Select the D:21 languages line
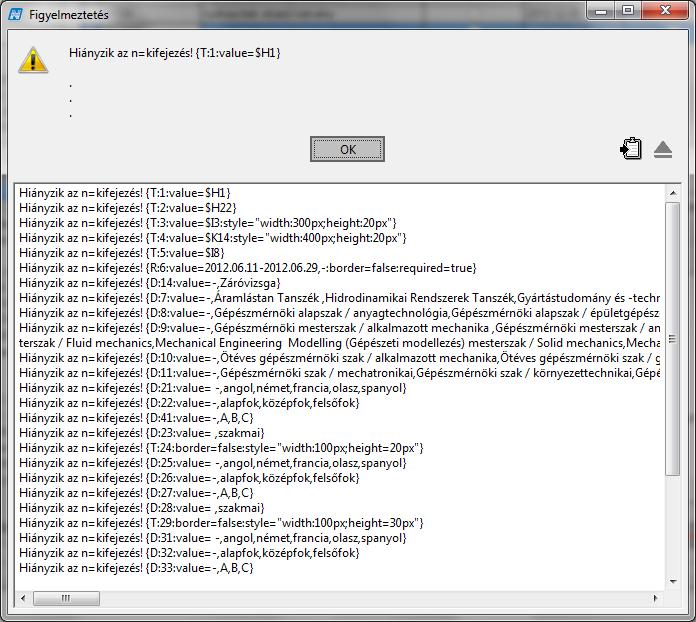Viewport: 696px width, 622px height. [213, 388]
